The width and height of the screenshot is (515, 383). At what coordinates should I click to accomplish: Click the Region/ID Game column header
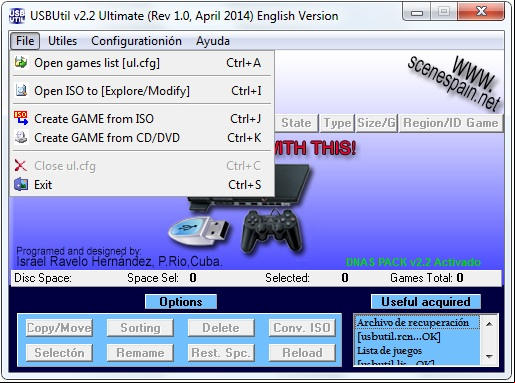coord(451,123)
